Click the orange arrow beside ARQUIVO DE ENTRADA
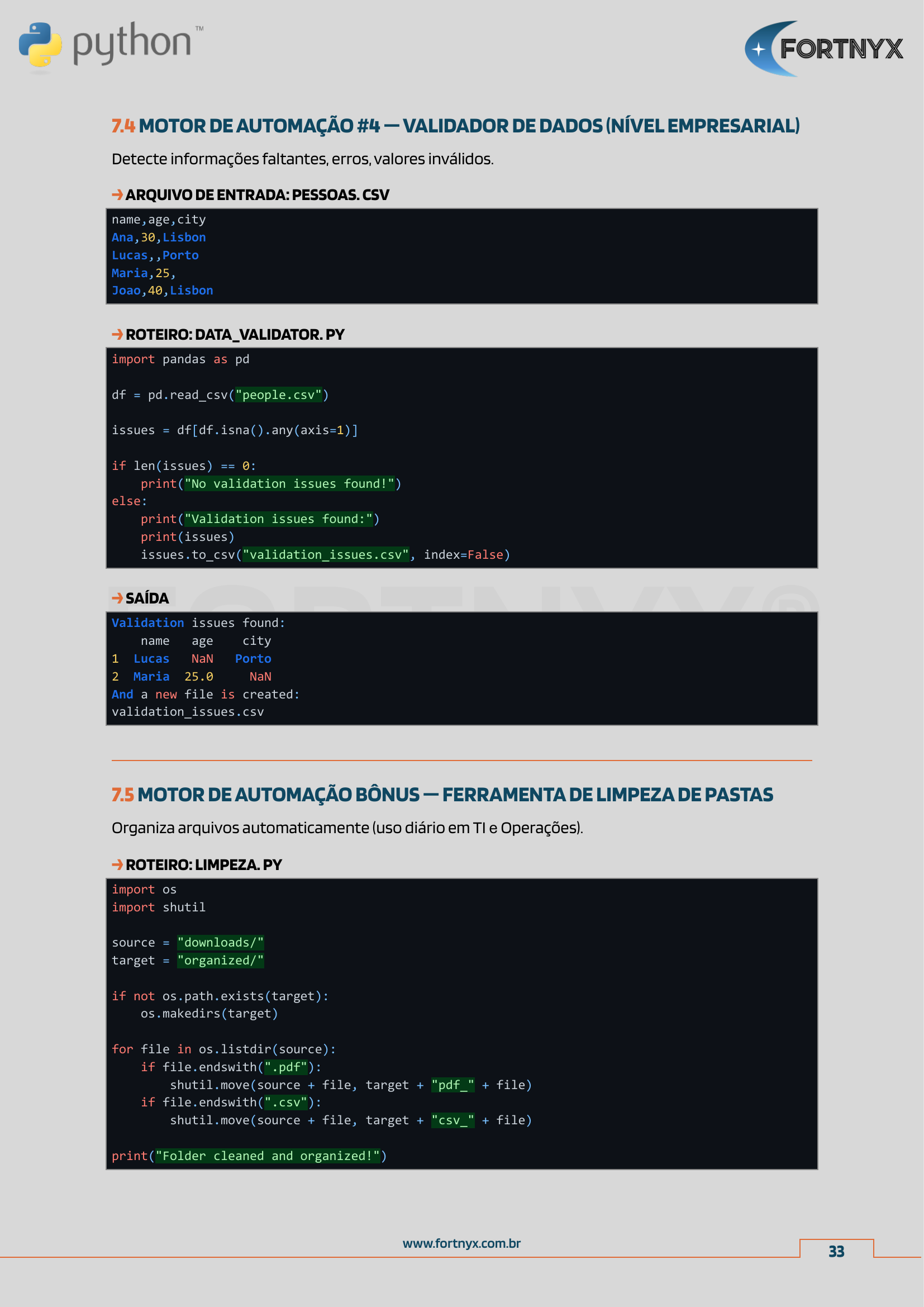Screen dimensions: 924x1307 click(117, 194)
